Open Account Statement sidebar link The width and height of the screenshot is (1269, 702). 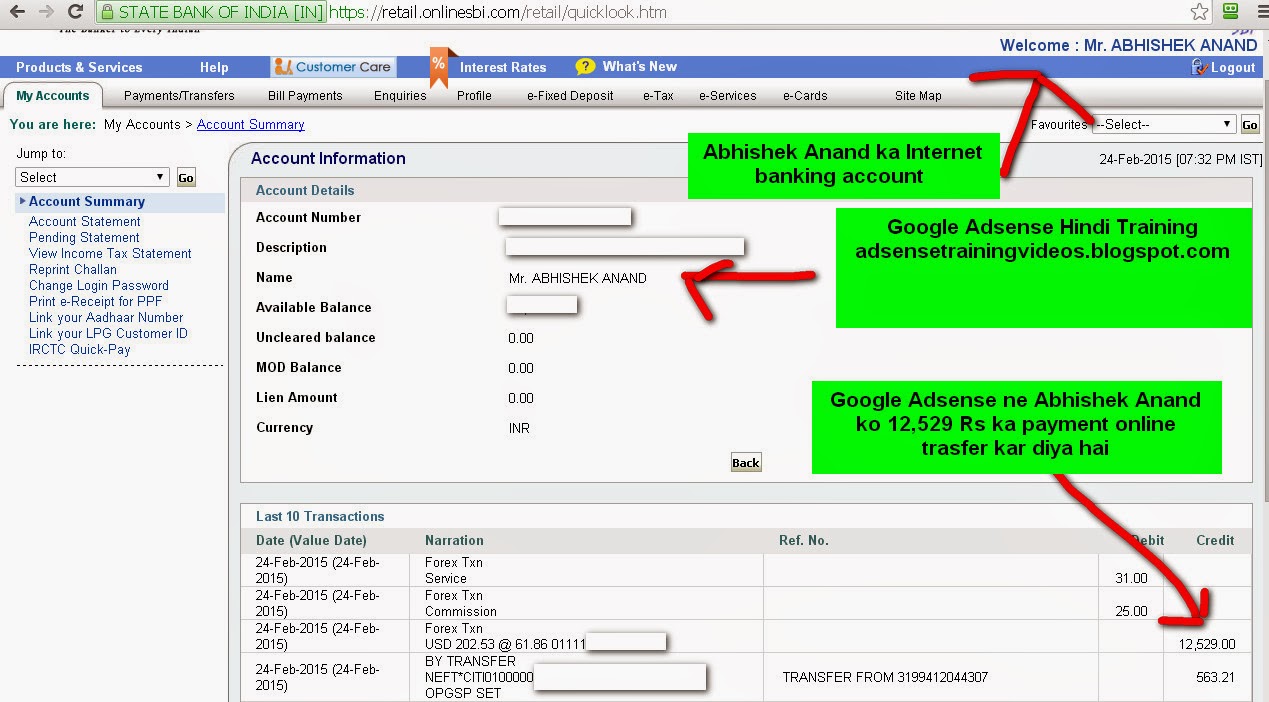tap(85, 221)
